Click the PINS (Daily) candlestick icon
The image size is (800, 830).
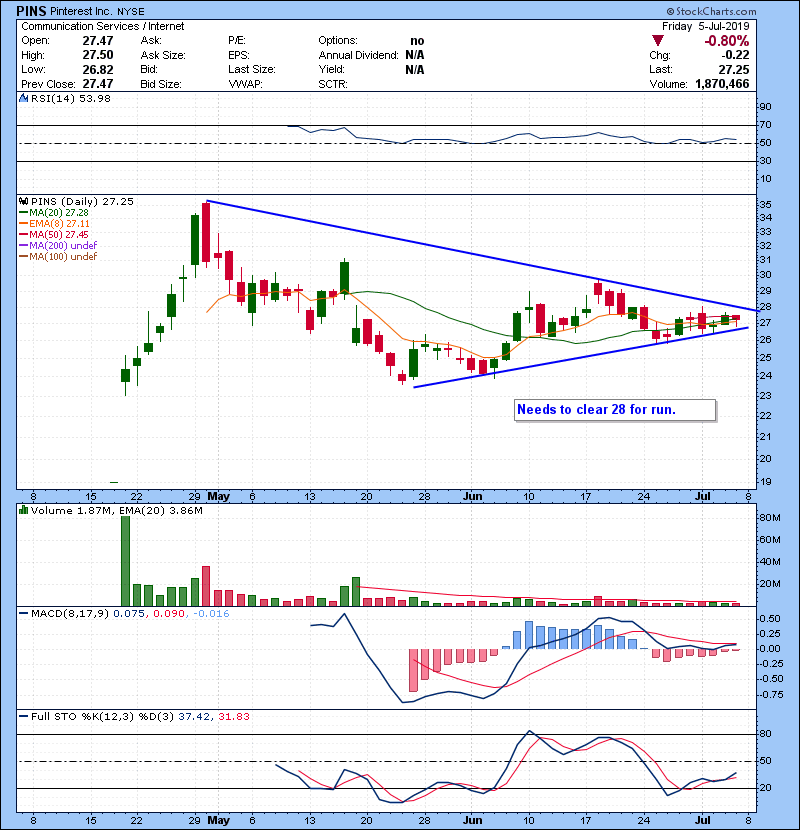click(23, 201)
